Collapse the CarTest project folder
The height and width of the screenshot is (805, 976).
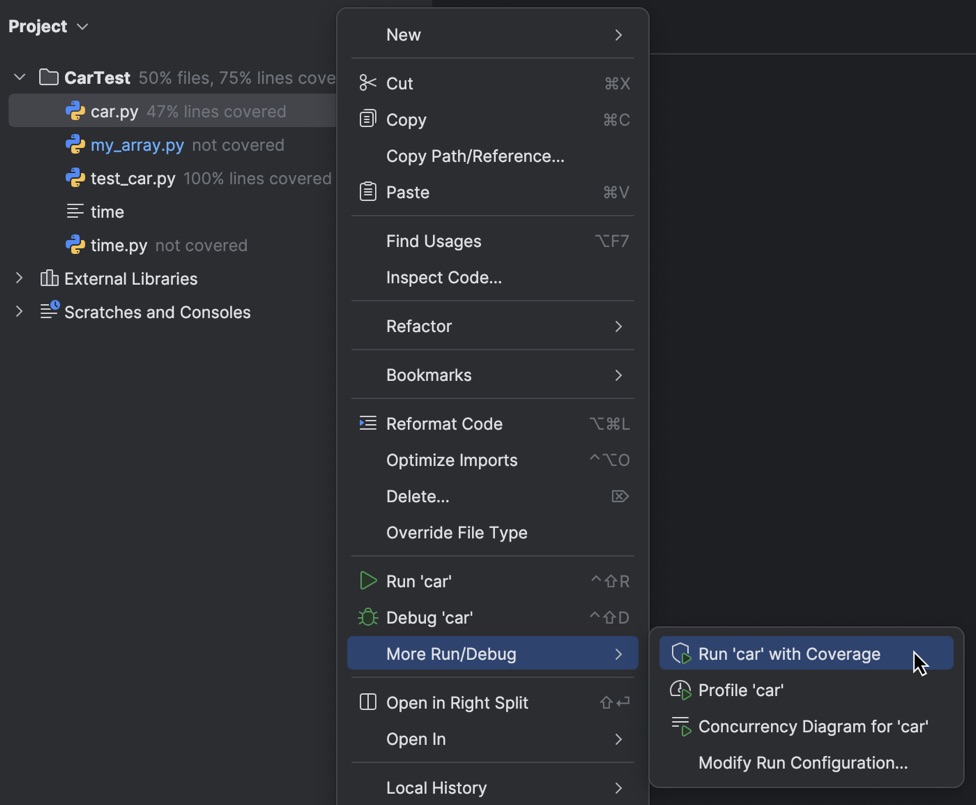pyautogui.click(x=18, y=77)
